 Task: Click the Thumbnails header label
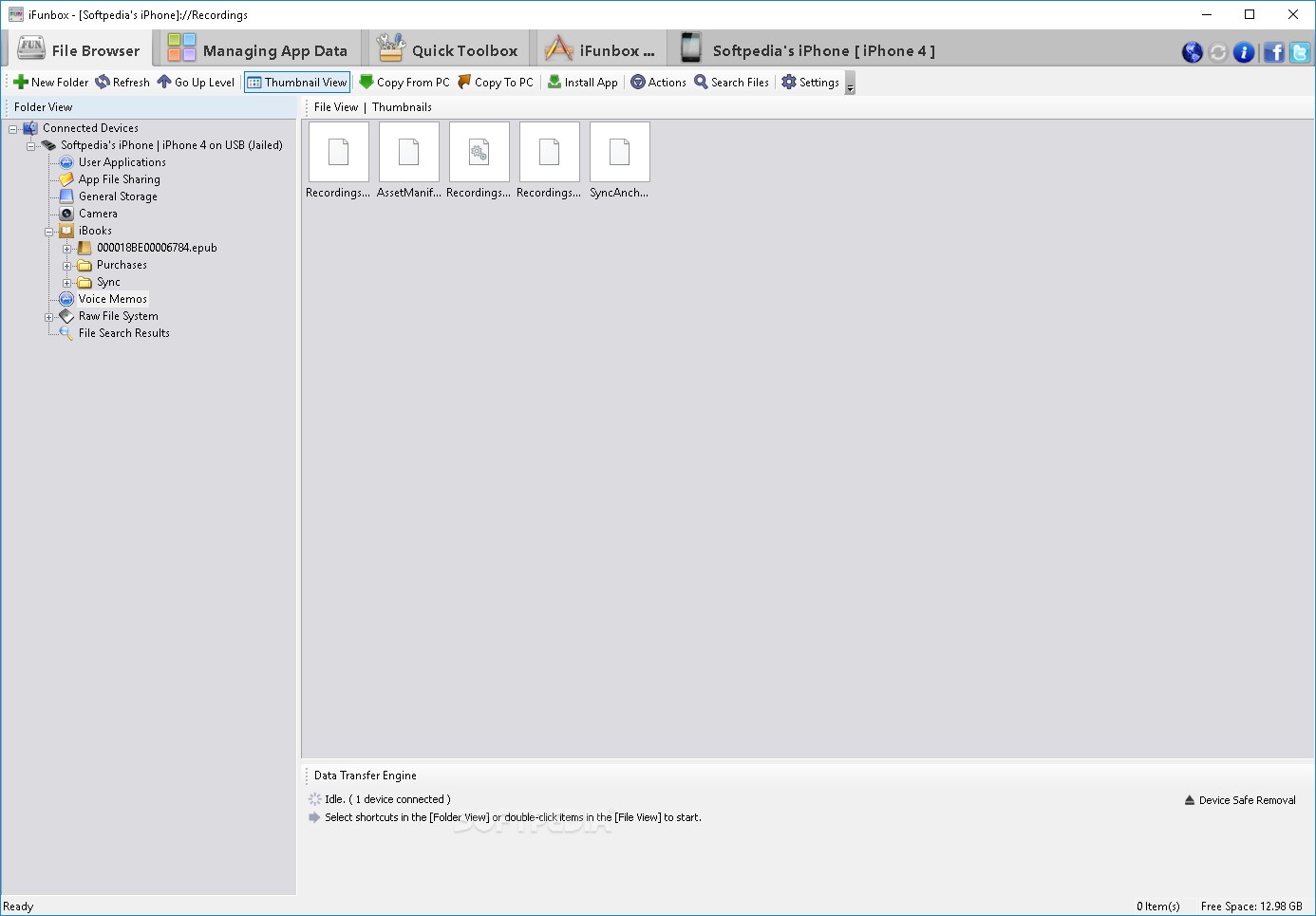click(x=402, y=107)
